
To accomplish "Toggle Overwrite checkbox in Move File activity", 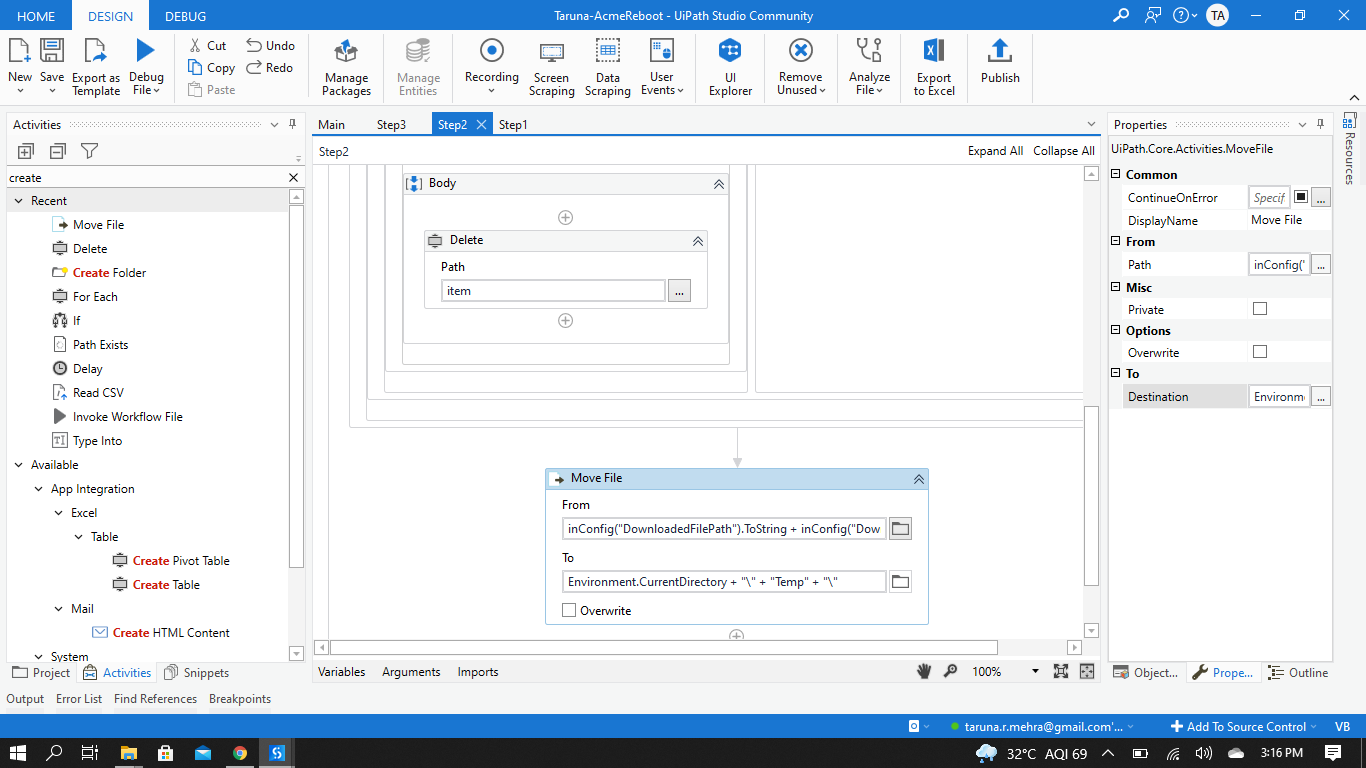I will click(569, 610).
